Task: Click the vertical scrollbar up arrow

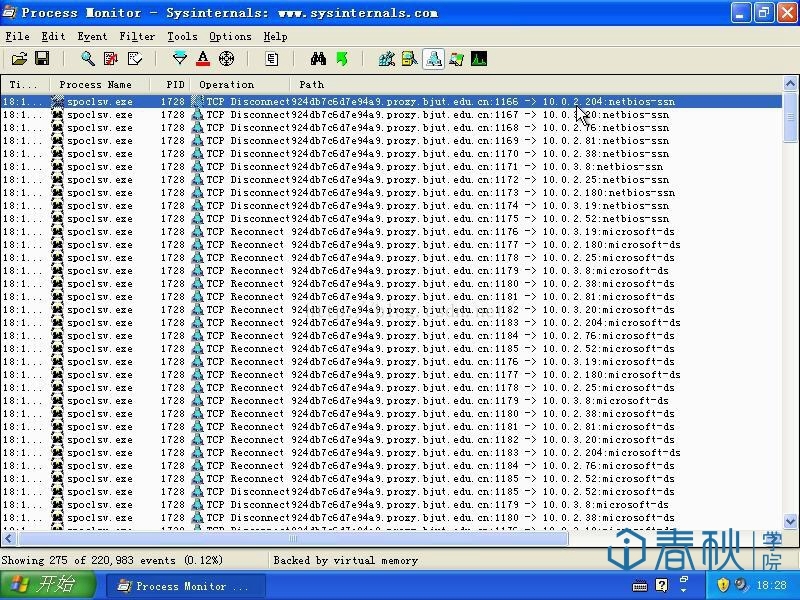Action: pos(790,83)
